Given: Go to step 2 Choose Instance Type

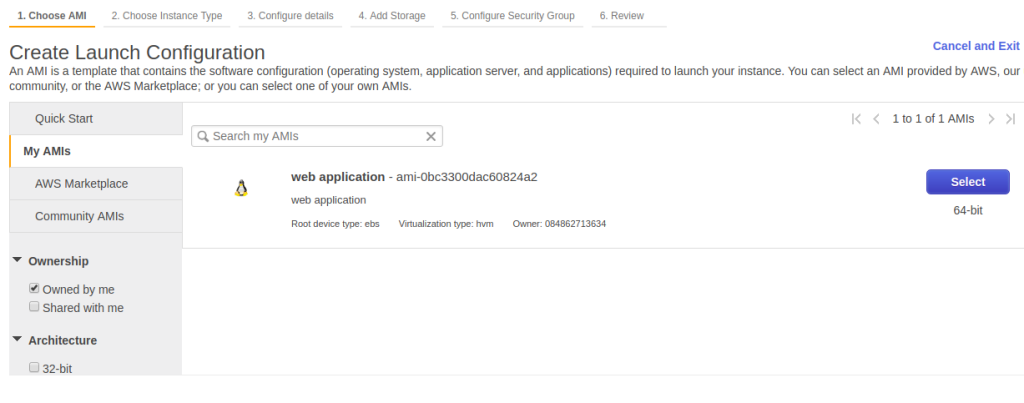Looking at the screenshot, I should [x=166, y=16].
